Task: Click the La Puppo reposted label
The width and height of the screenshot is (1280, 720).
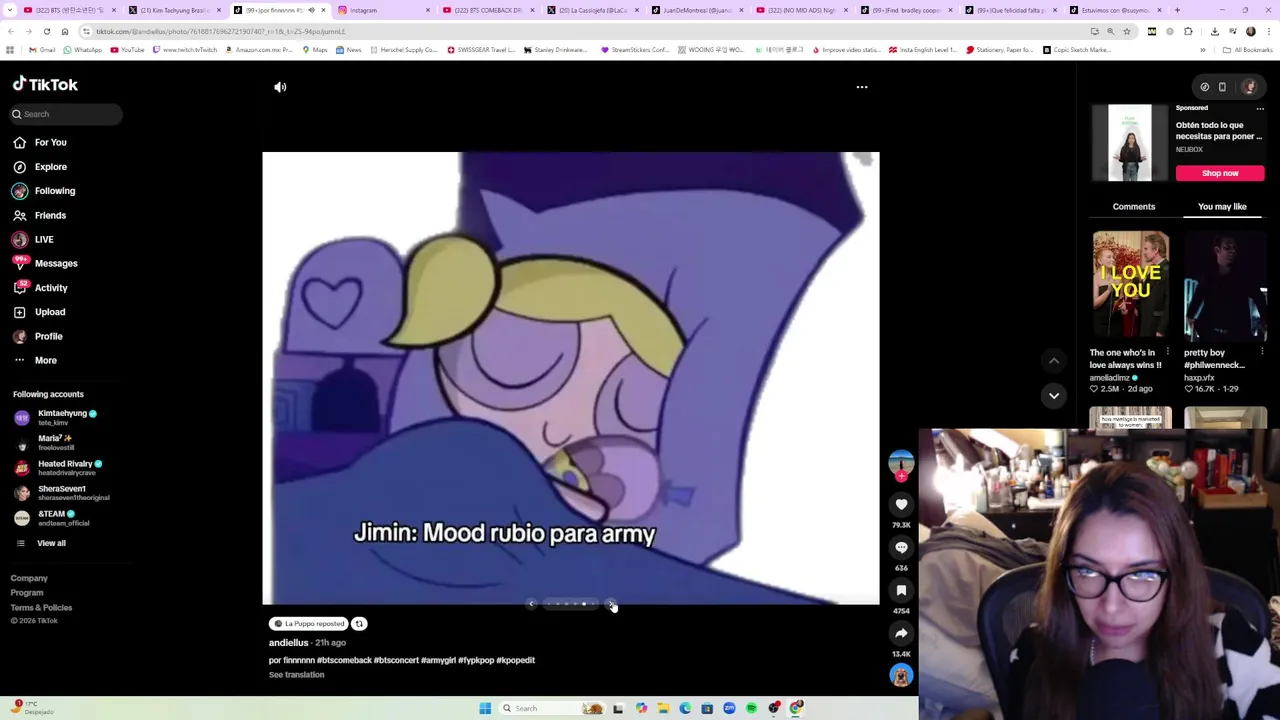Action: pyautogui.click(x=309, y=624)
